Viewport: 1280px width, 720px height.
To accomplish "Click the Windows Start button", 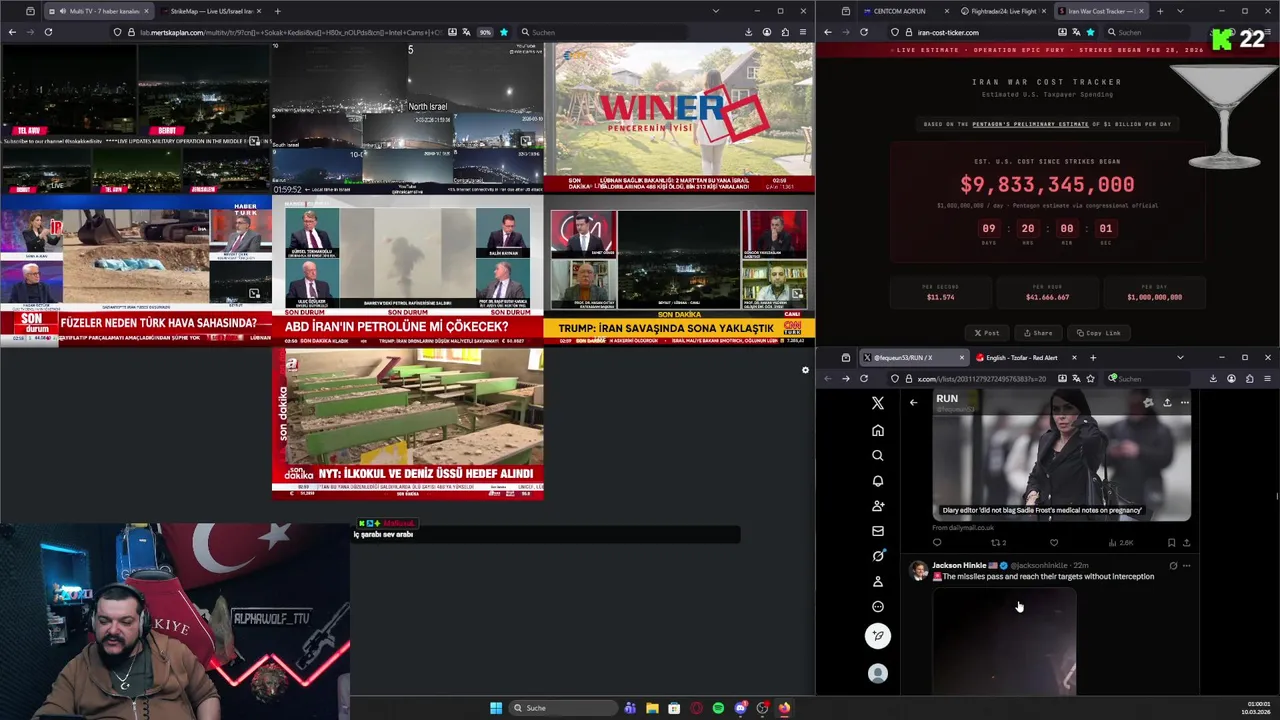I will [x=496, y=708].
